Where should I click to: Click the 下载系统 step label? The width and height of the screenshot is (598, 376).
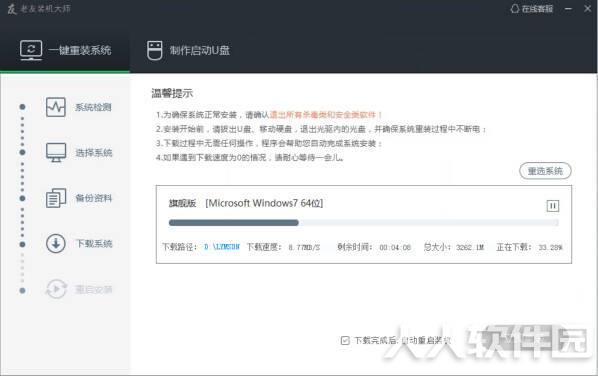[93, 244]
